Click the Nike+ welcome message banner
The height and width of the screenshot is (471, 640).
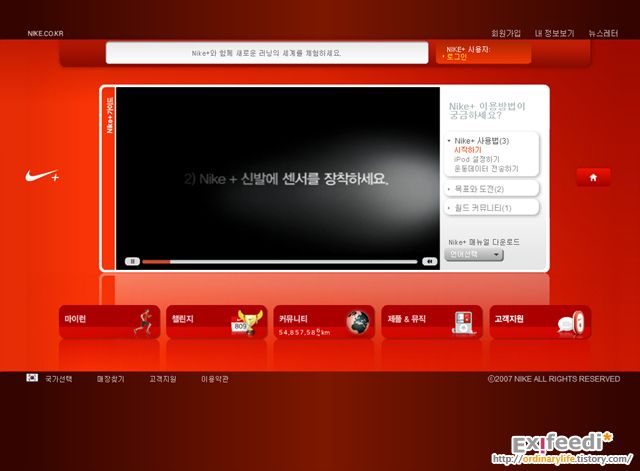(x=267, y=53)
